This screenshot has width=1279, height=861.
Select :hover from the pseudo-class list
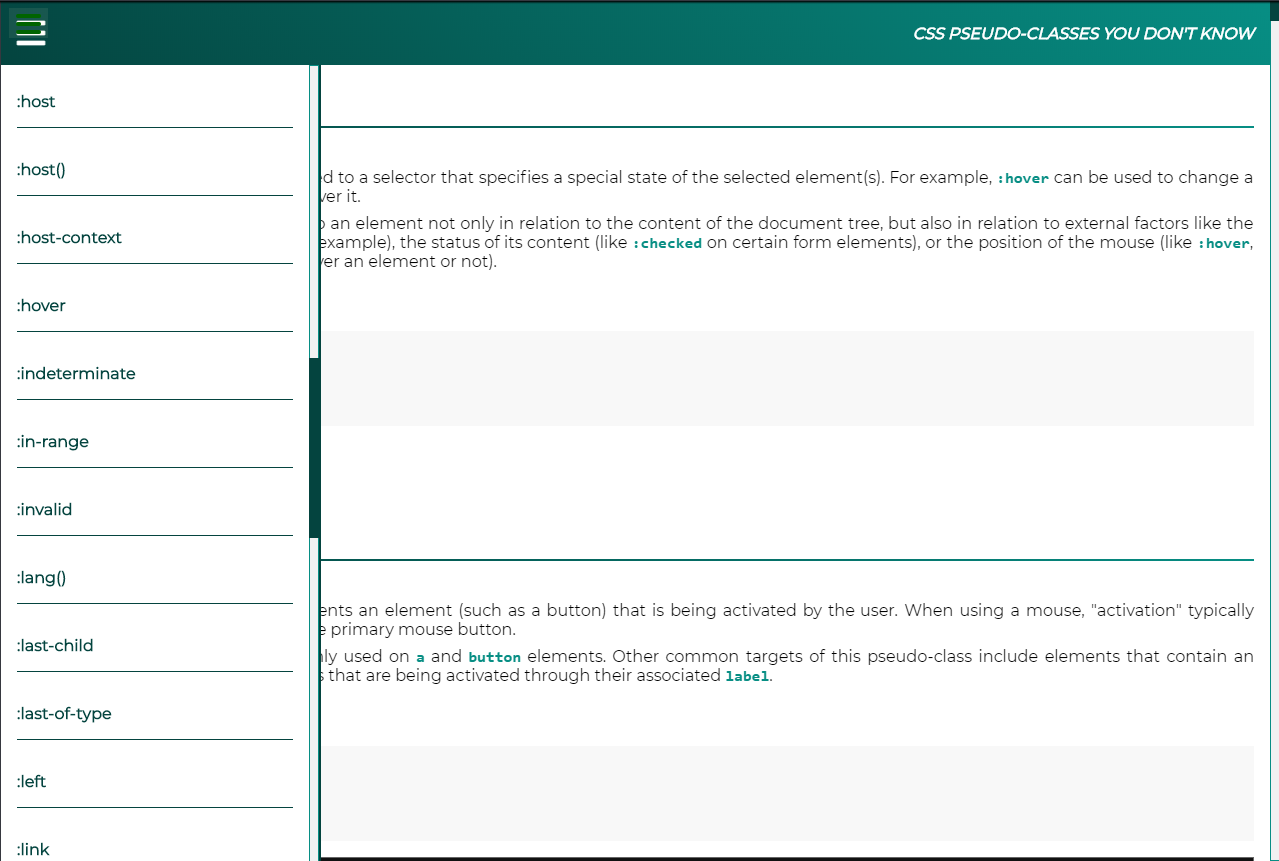coord(41,305)
